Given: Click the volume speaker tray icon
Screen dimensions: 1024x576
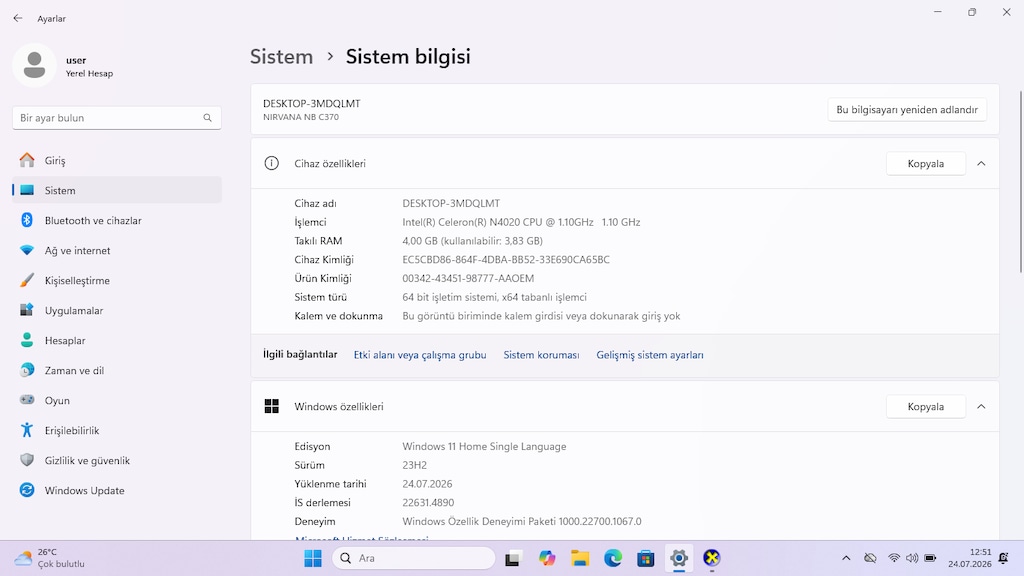Looking at the screenshot, I should pos(912,558).
